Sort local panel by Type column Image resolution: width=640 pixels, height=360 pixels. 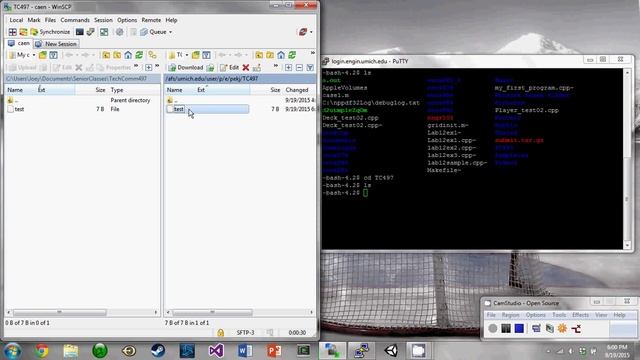pyautogui.click(x=117, y=90)
